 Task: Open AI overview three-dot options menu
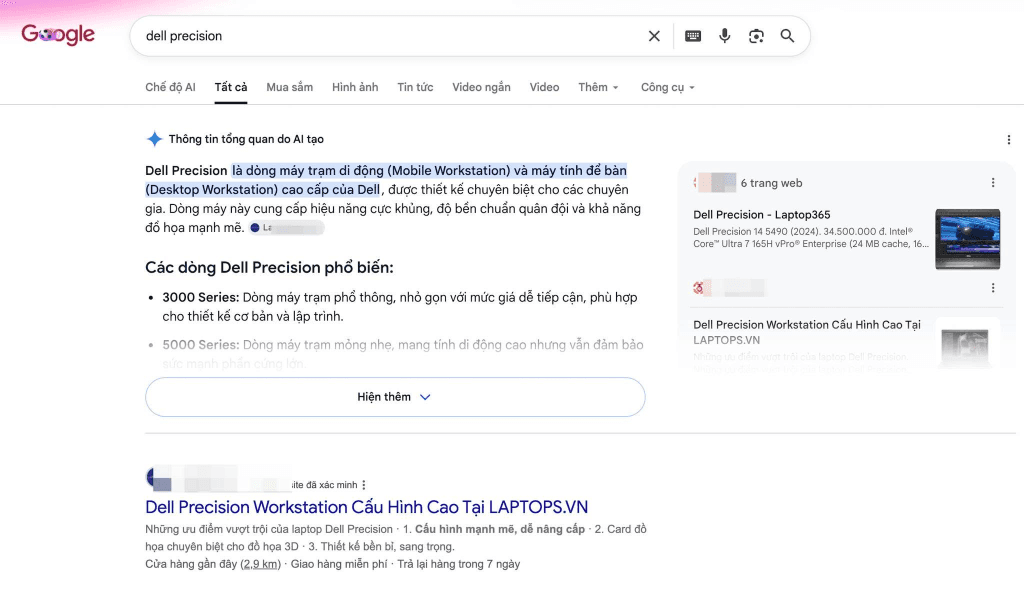(1008, 140)
